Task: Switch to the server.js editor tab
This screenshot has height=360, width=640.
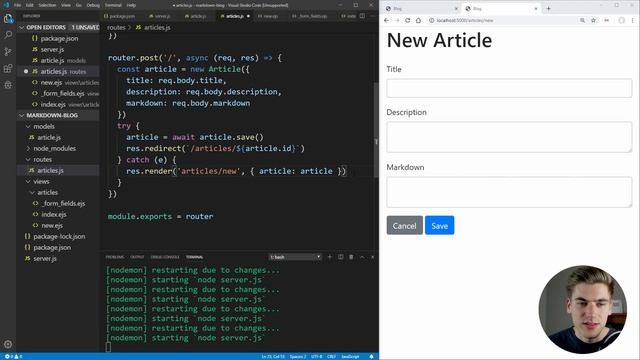Action: (x=160, y=16)
